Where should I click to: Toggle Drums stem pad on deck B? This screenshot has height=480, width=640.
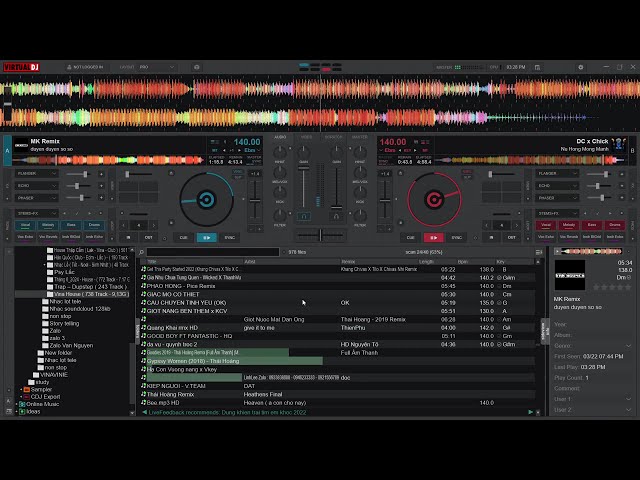[x=615, y=225]
